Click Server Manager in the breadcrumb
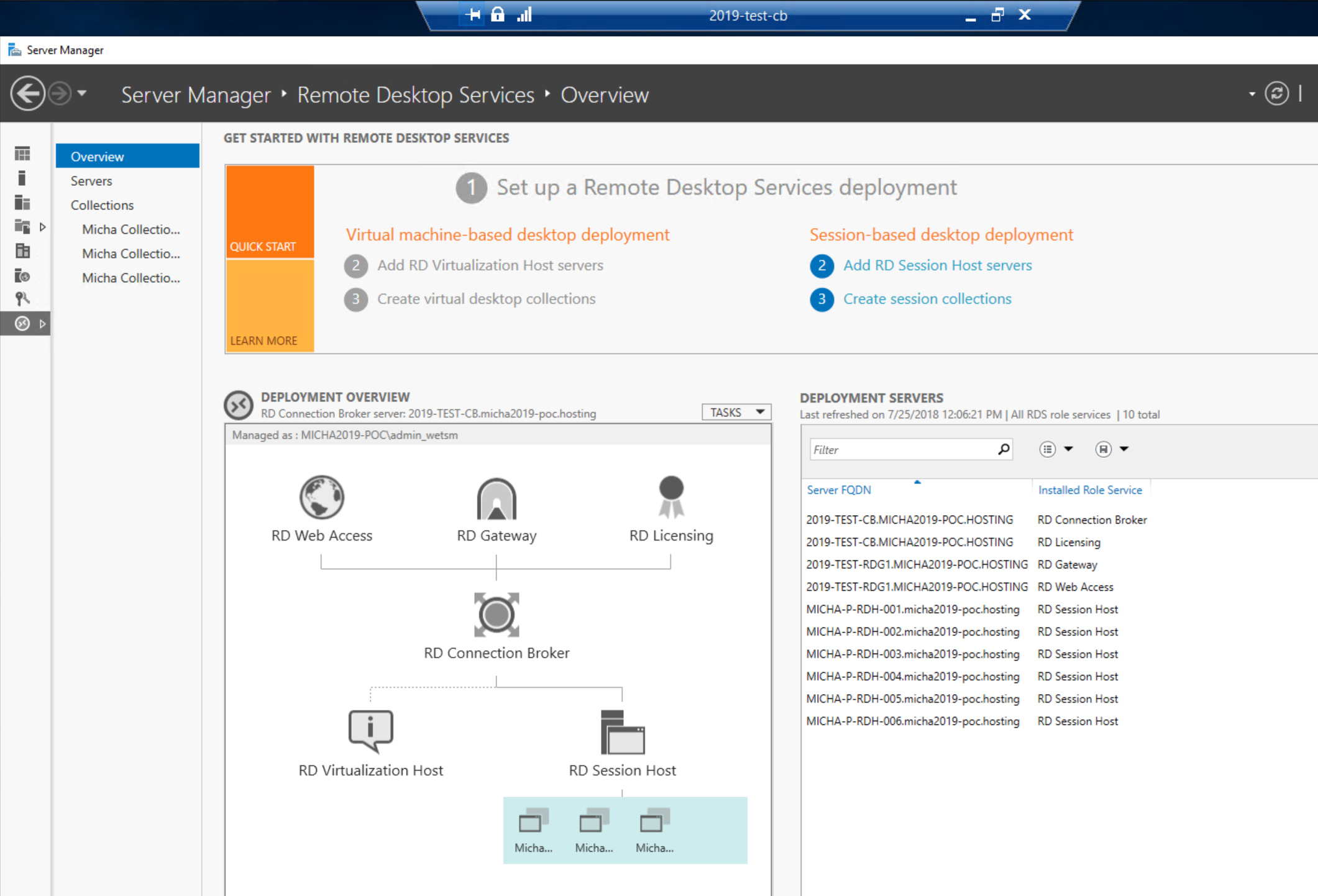 click(196, 95)
